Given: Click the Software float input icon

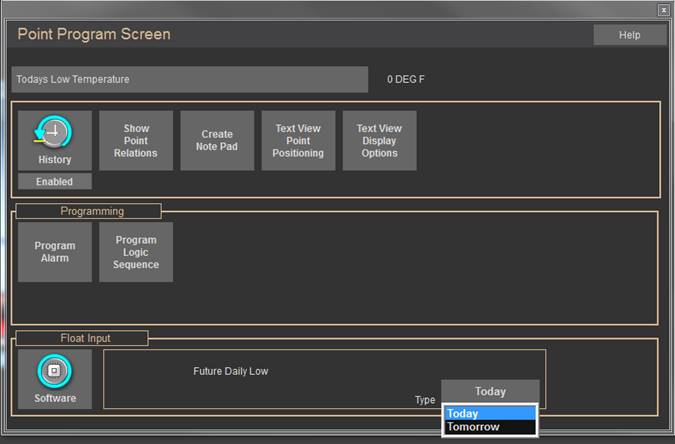Looking at the screenshot, I should pos(55,373).
